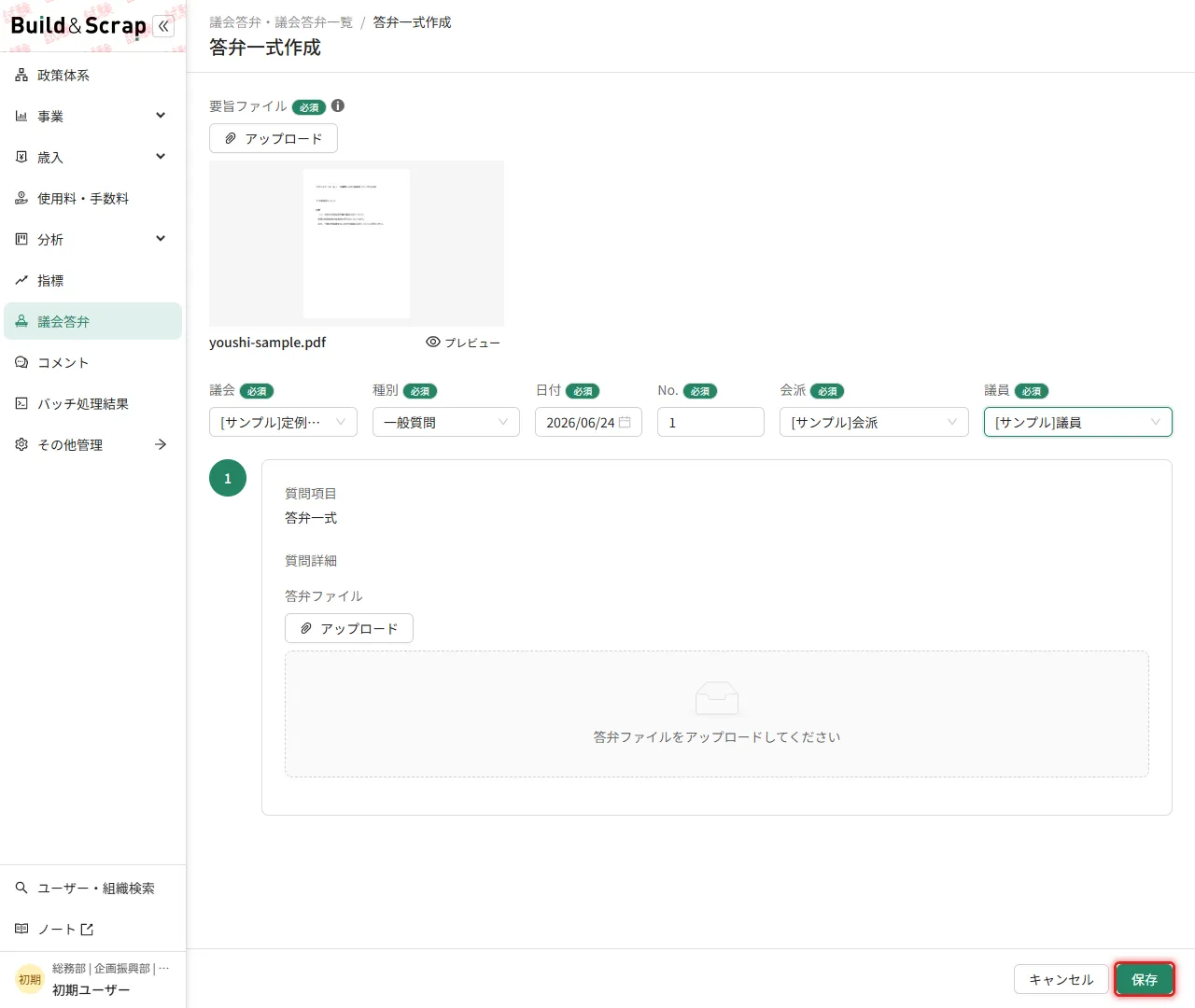1195x1008 pixels.
Task: Click the calendar icon in 日付 field
Action: pyautogui.click(x=625, y=422)
